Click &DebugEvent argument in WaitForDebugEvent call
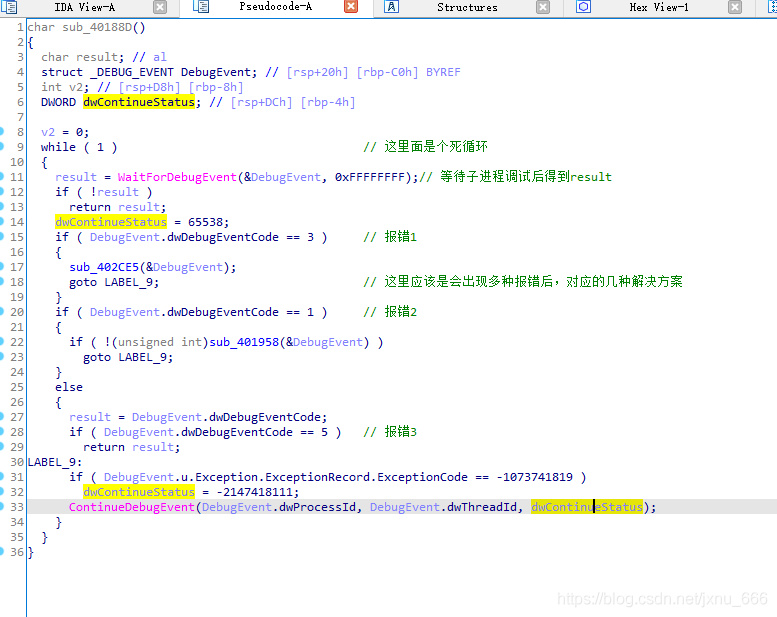Viewport: 777px width, 617px height. 282,177
